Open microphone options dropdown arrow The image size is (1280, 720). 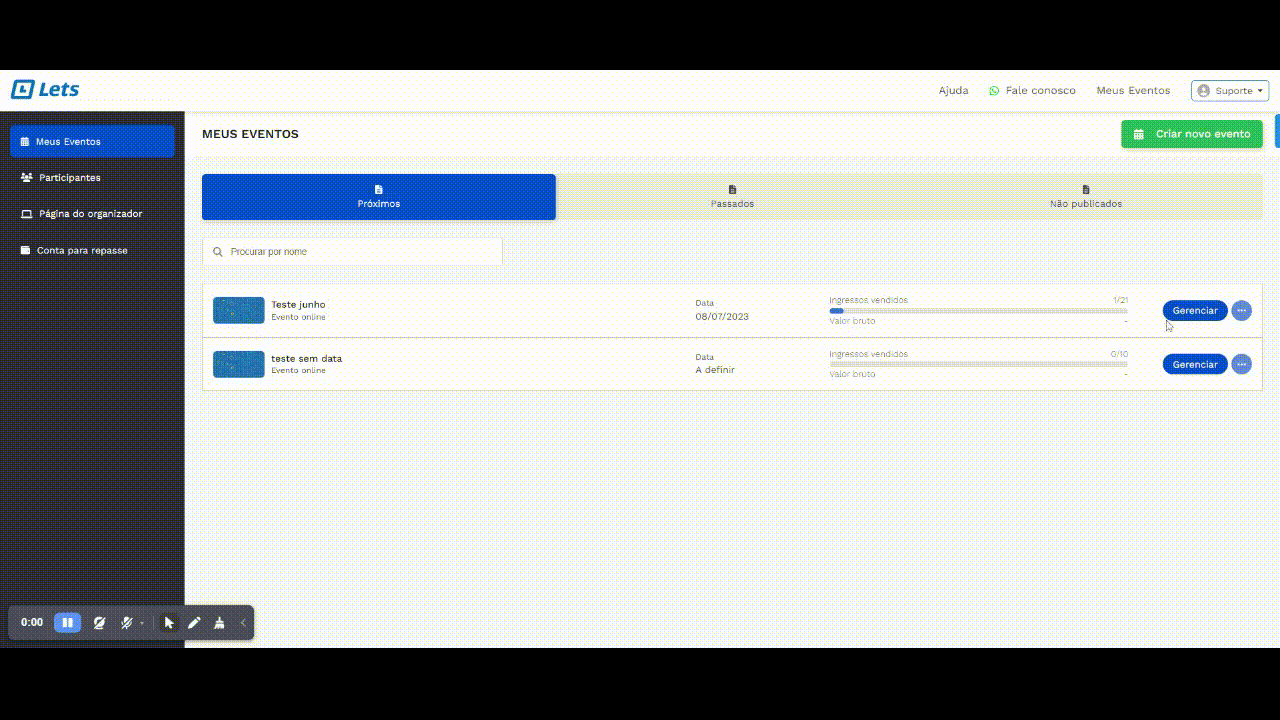(x=142, y=624)
